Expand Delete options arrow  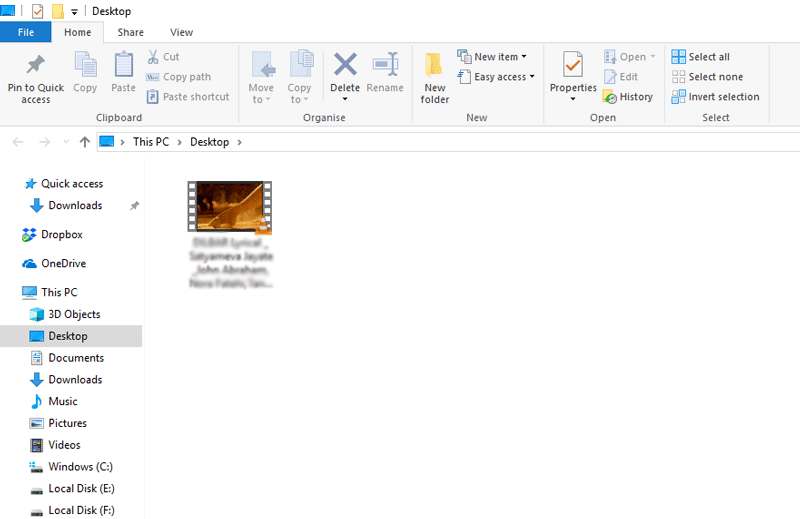pos(345,99)
